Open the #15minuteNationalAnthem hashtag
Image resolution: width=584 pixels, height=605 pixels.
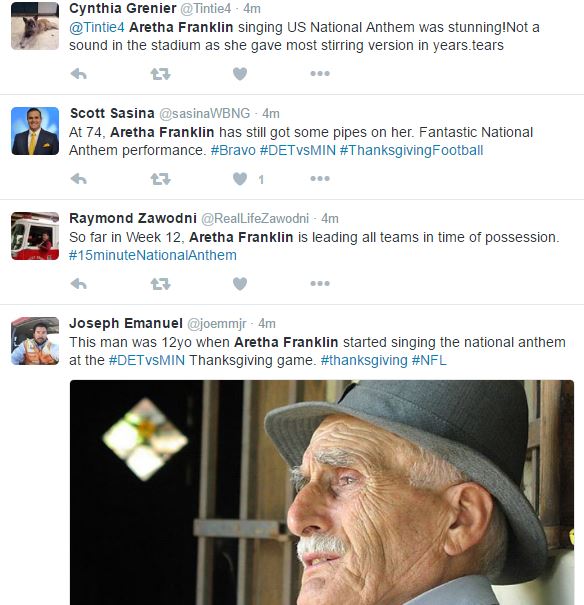(153, 255)
